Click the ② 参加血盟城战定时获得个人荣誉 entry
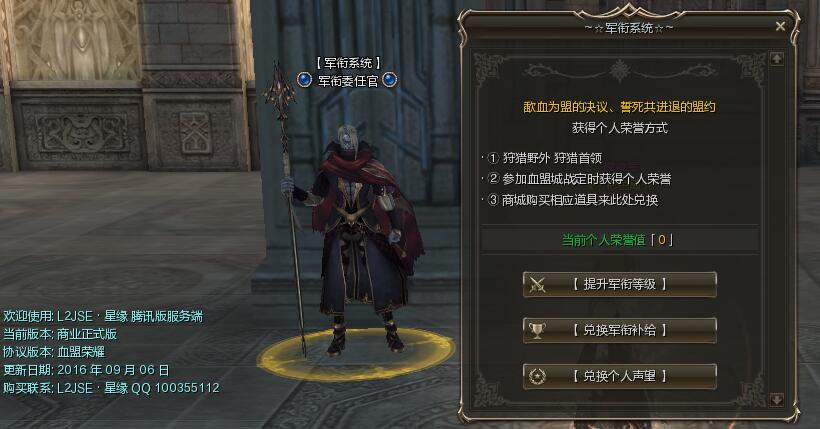The height and width of the screenshot is (429, 820). coord(579,179)
